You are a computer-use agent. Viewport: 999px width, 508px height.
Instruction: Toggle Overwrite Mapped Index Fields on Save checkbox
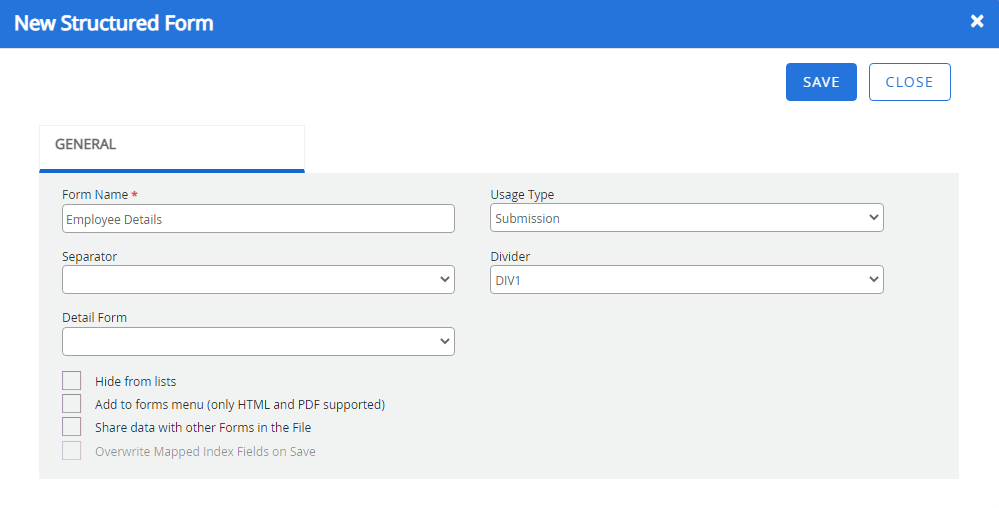pos(71,451)
